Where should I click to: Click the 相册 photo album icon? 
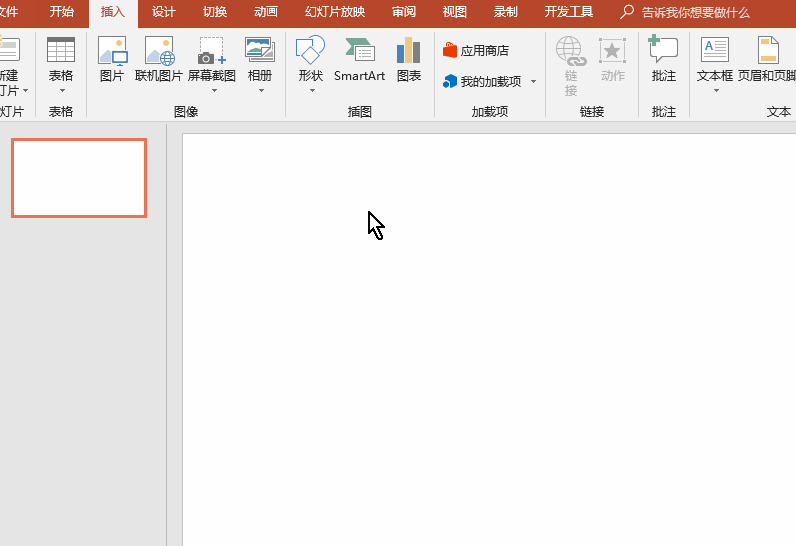point(259,50)
